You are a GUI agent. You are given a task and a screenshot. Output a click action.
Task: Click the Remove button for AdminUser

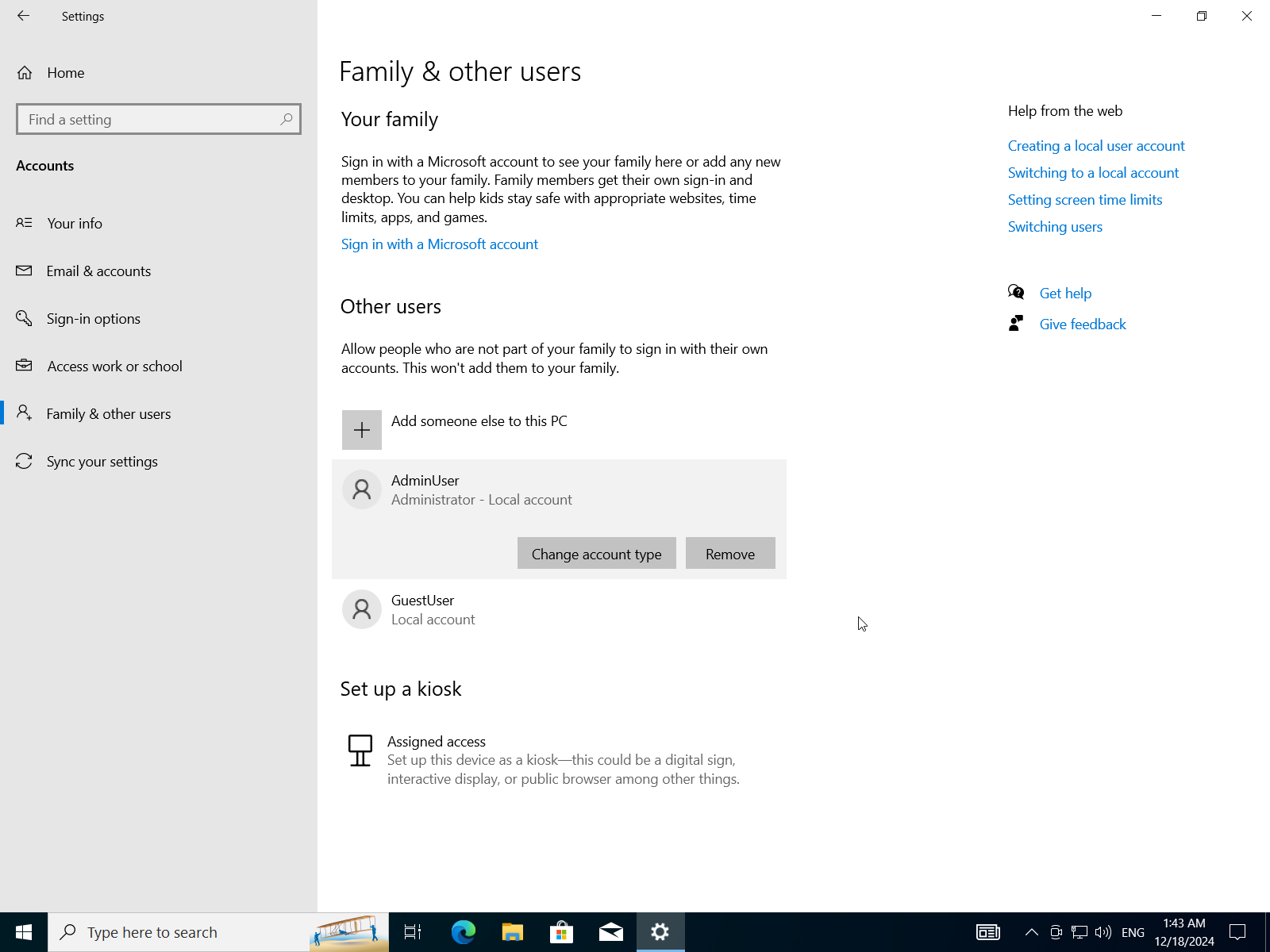730,553
